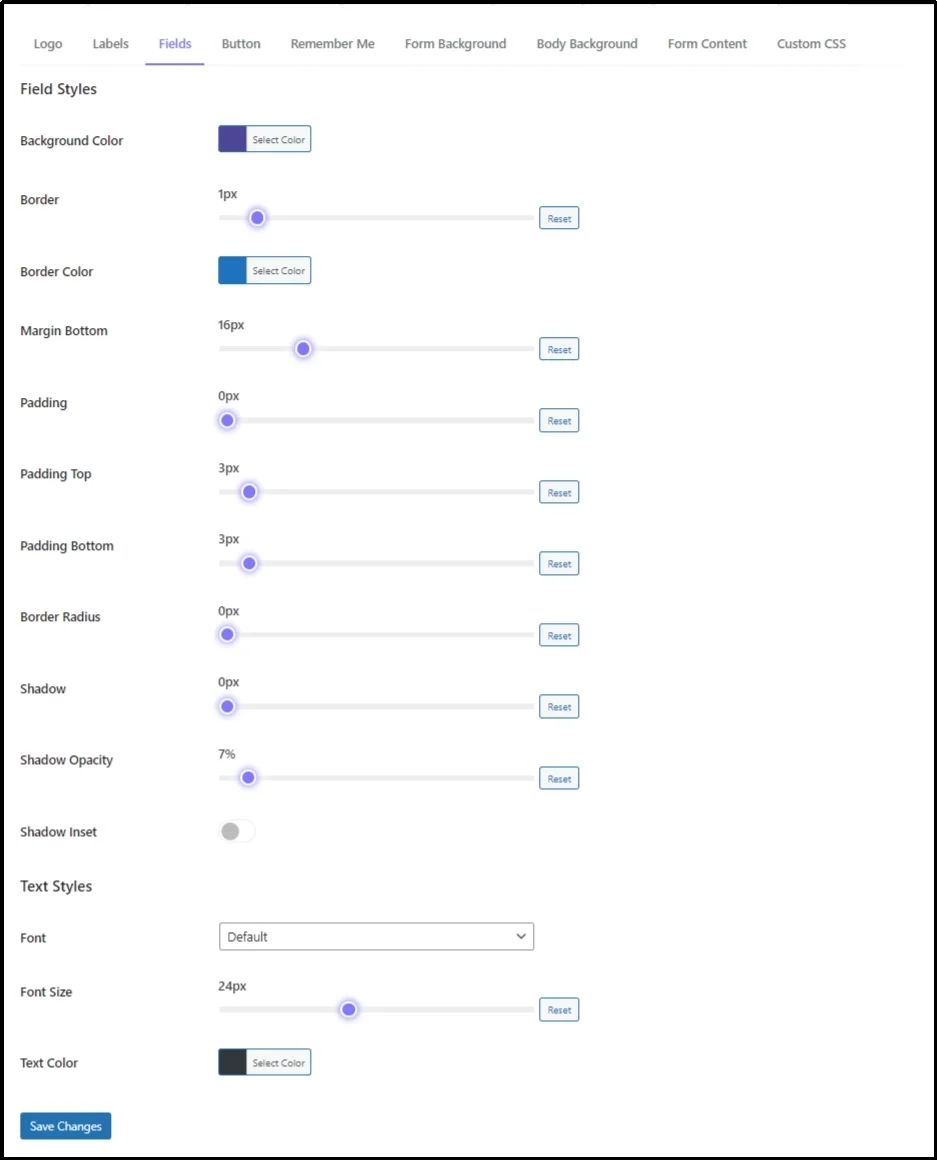The image size is (937, 1160).
Task: Open the Body Background tab
Action: click(x=586, y=43)
